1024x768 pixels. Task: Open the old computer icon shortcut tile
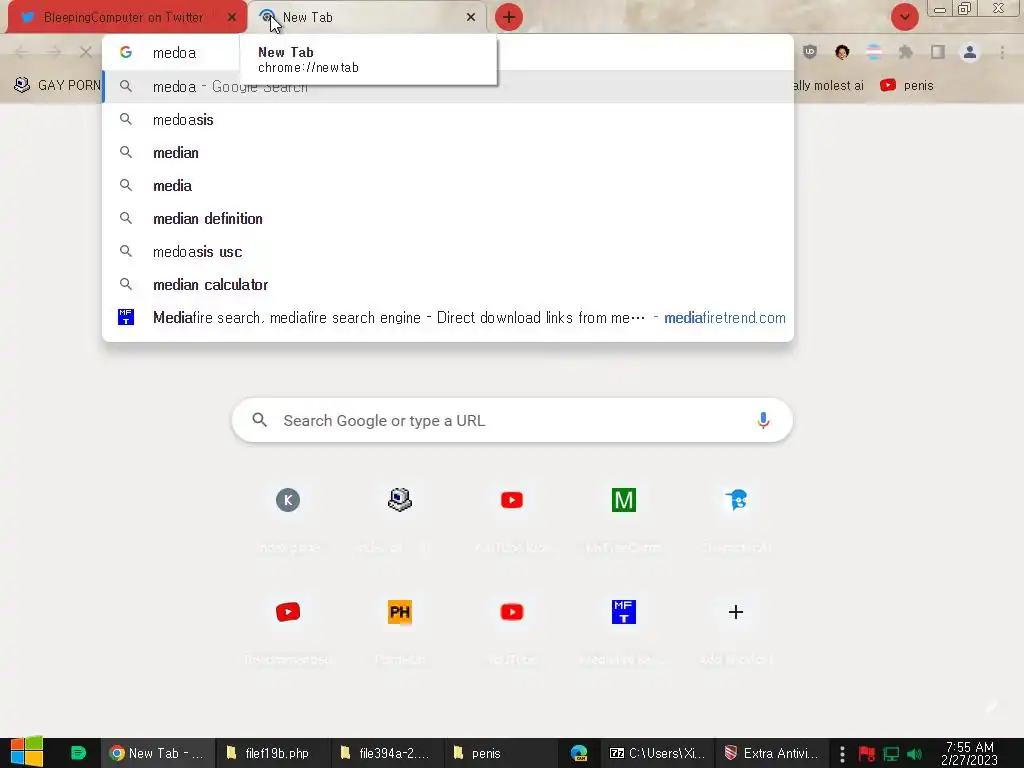tap(400, 500)
